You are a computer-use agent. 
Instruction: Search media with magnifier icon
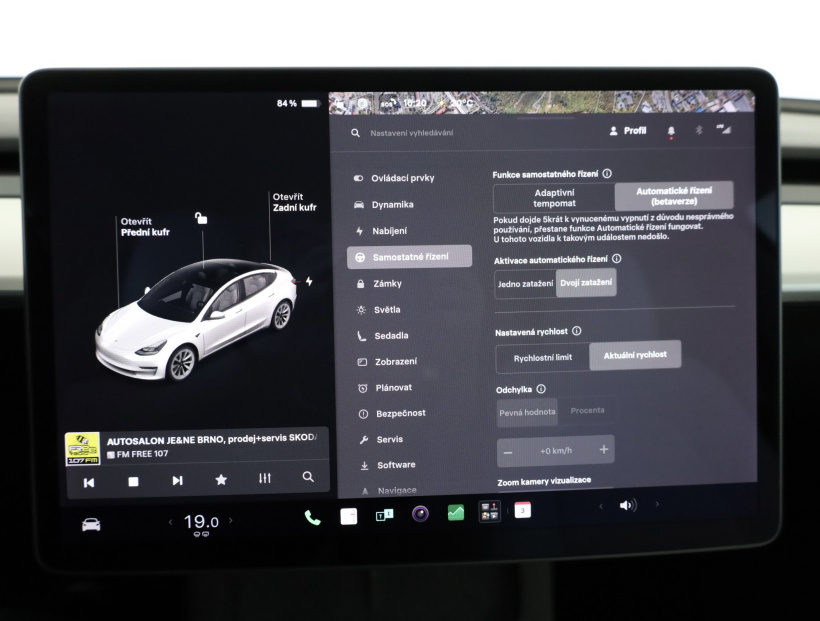308,477
